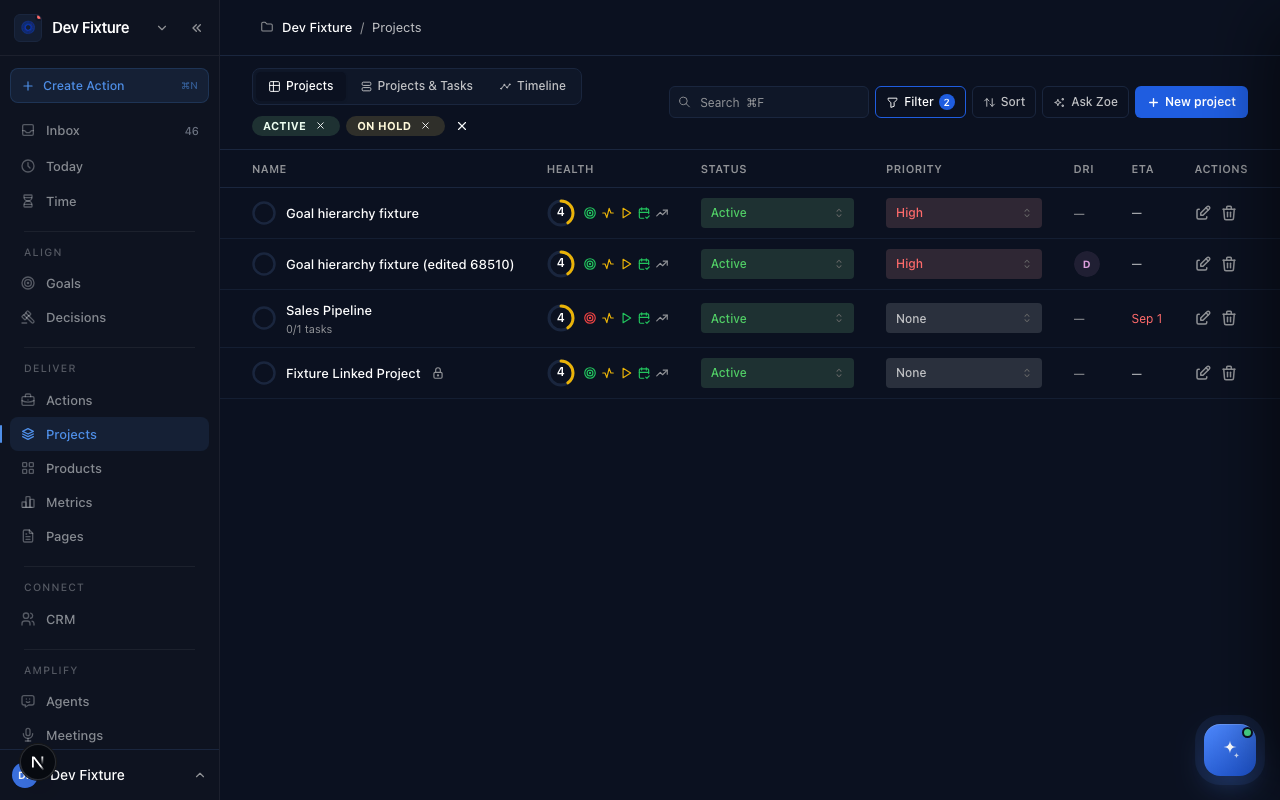Click the health score ring for Sales Pipeline
Image resolution: width=1280 pixels, height=800 pixels.
pyautogui.click(x=560, y=318)
